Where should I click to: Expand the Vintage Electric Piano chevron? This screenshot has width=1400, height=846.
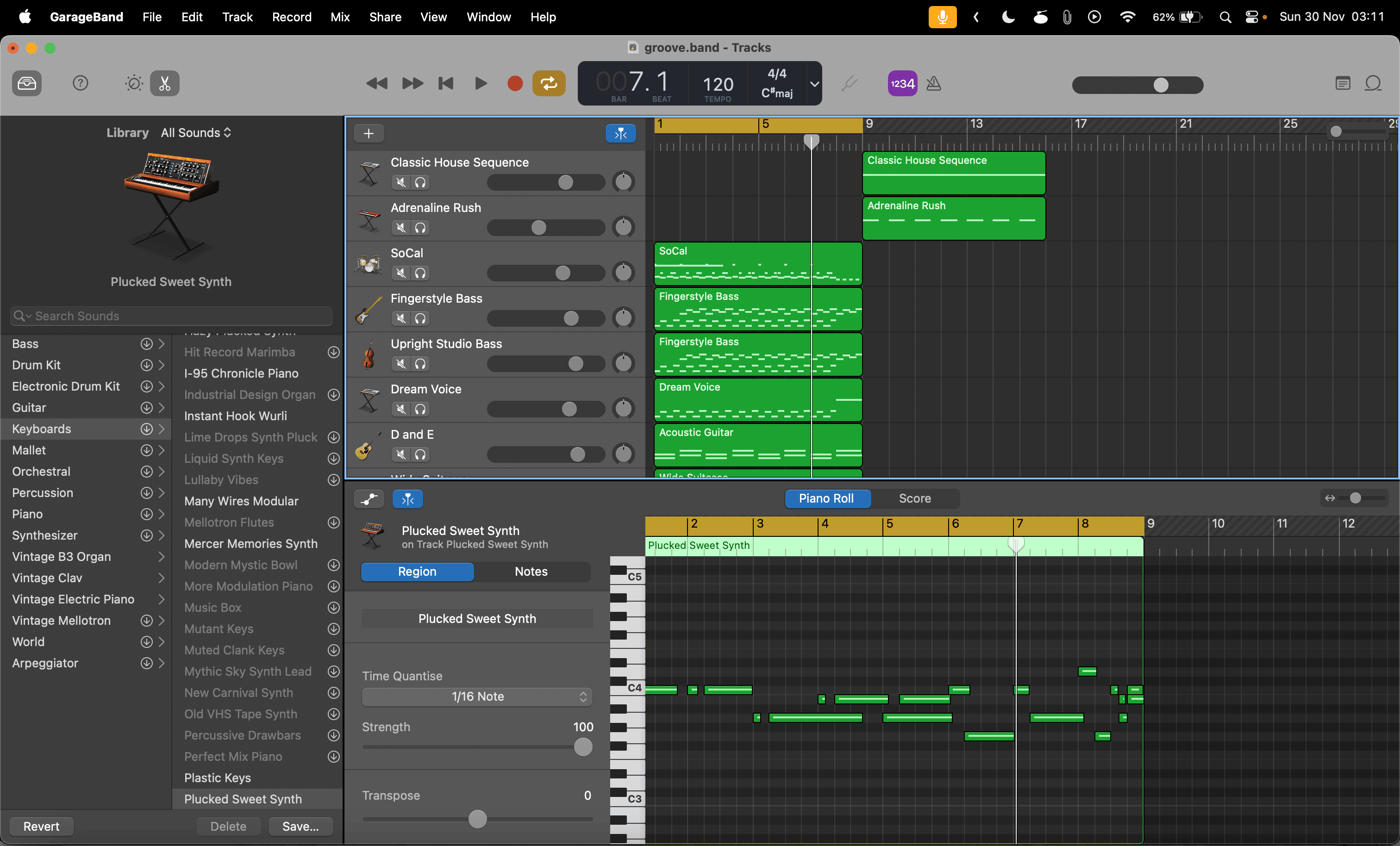pyautogui.click(x=162, y=599)
